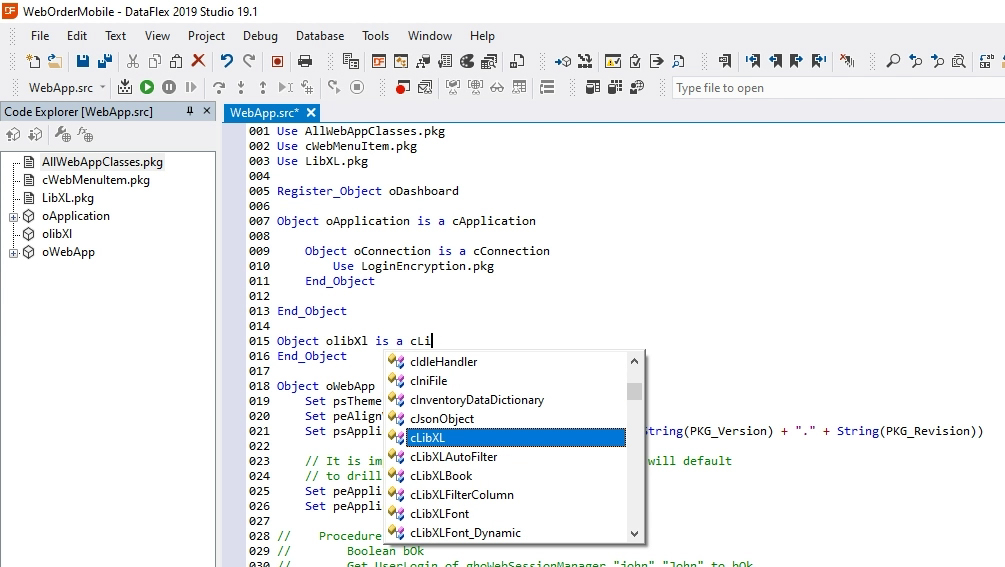
Task: Click the red Delete X icon
Action: point(198,62)
